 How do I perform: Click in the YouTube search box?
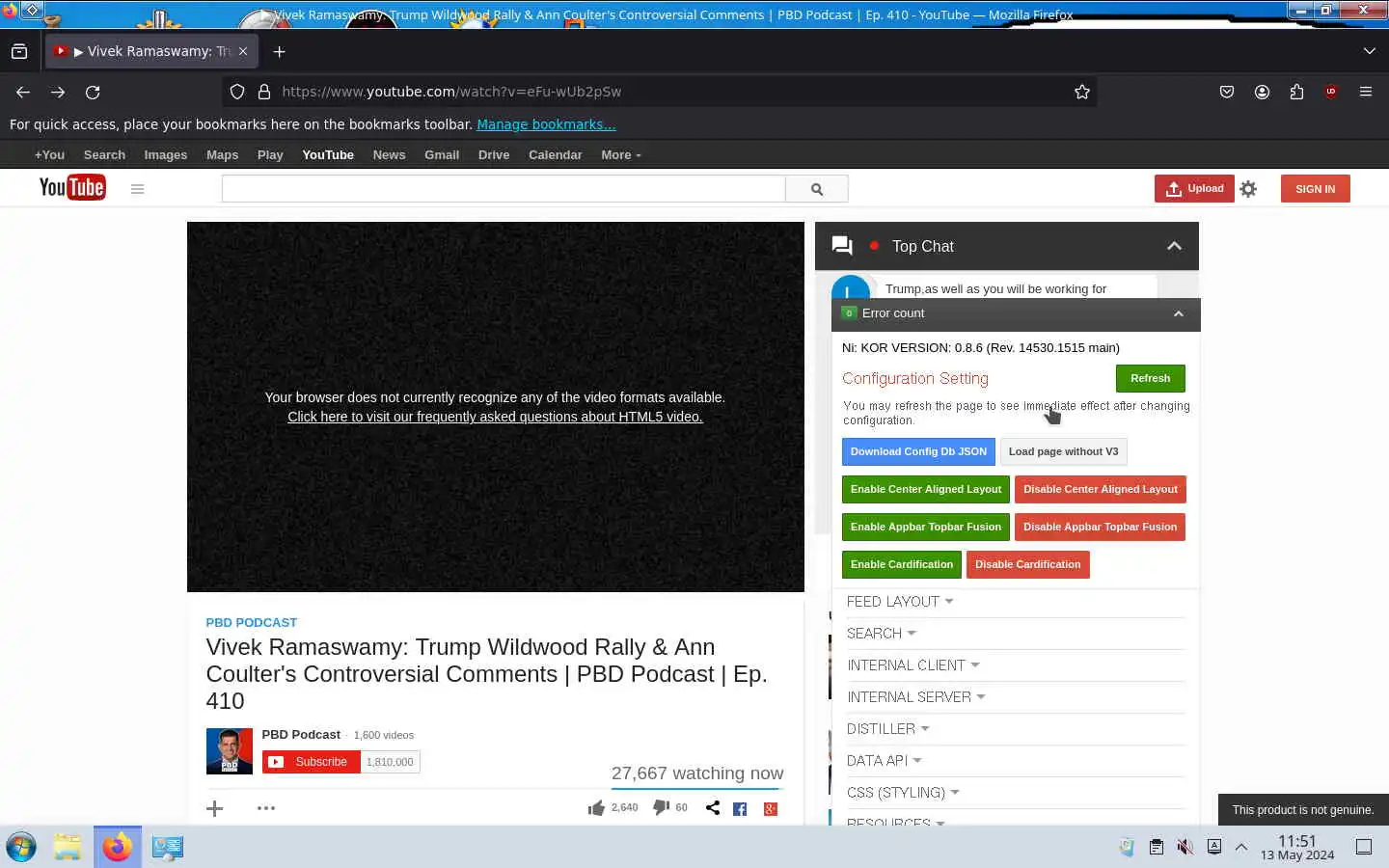(x=504, y=189)
